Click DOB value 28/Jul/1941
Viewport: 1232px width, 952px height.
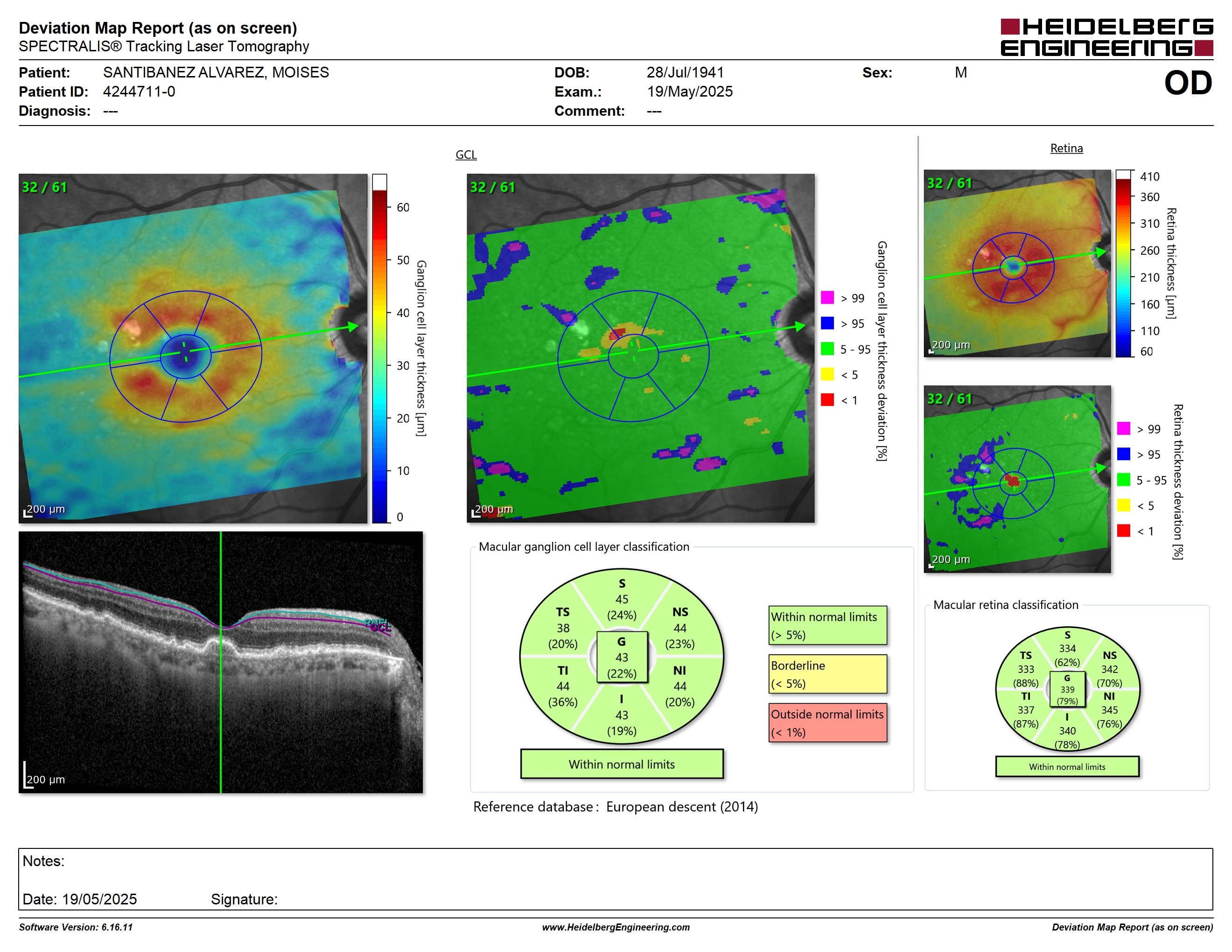[685, 72]
